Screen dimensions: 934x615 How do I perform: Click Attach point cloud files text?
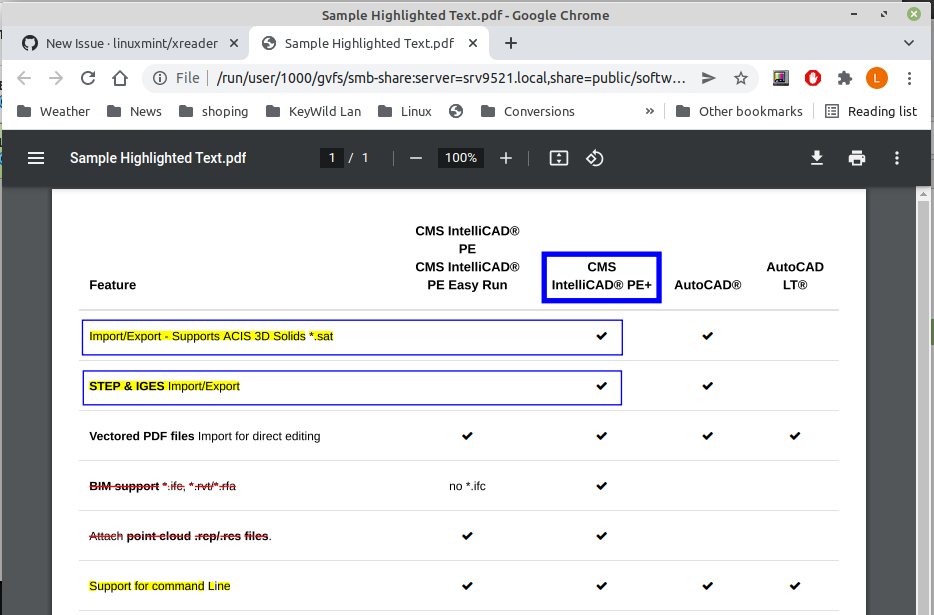tap(180, 536)
